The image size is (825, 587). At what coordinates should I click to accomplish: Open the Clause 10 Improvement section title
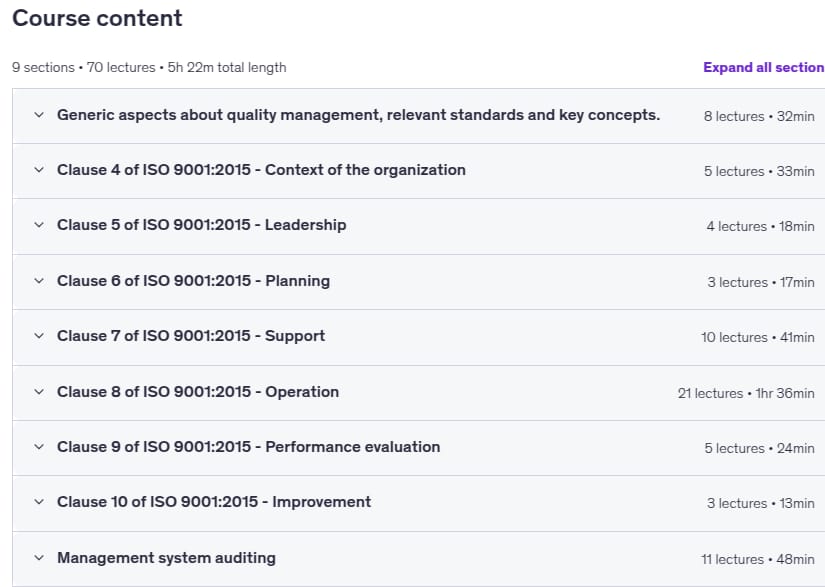click(214, 502)
